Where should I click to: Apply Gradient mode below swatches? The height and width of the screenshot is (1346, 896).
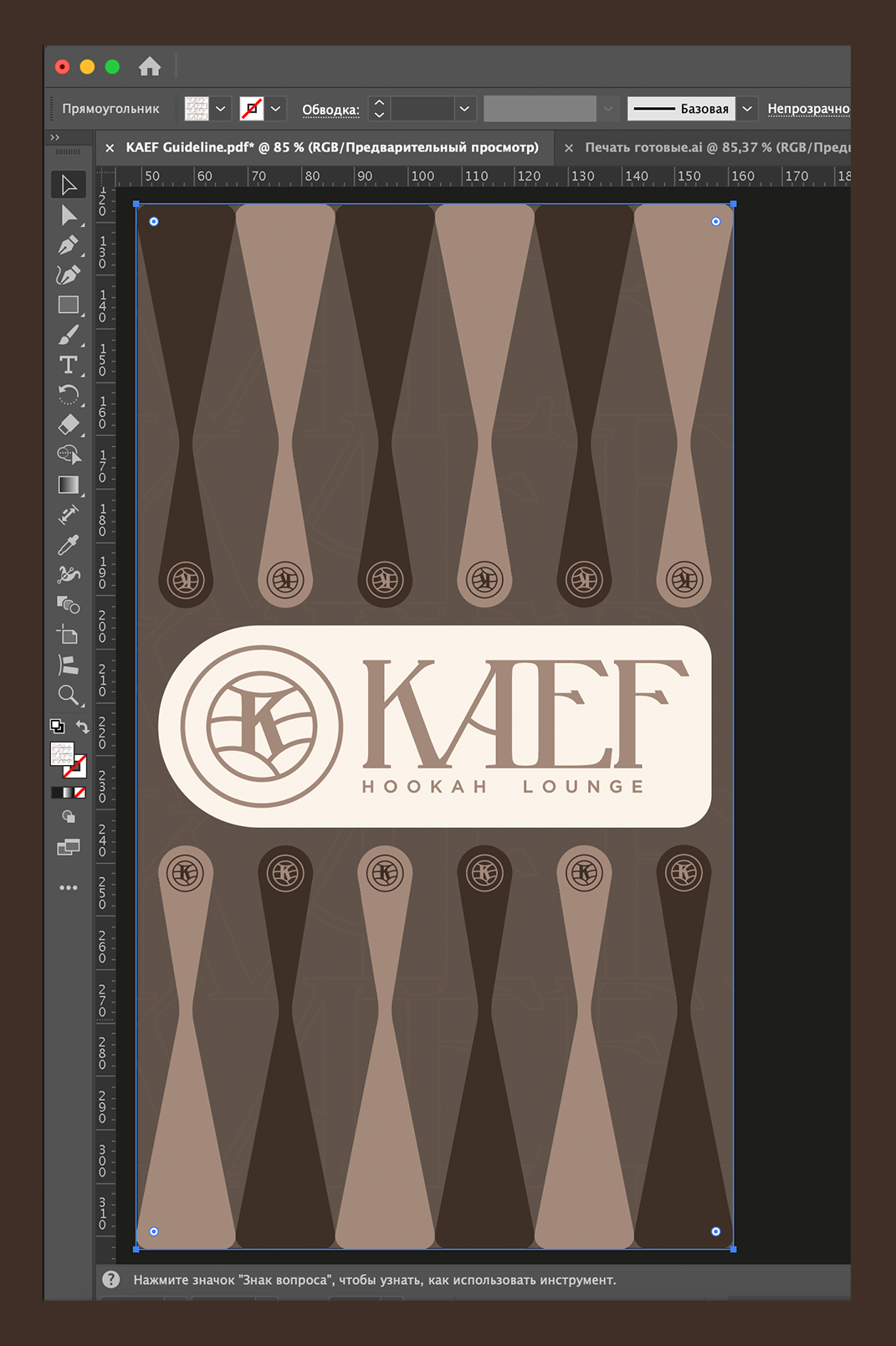click(69, 792)
